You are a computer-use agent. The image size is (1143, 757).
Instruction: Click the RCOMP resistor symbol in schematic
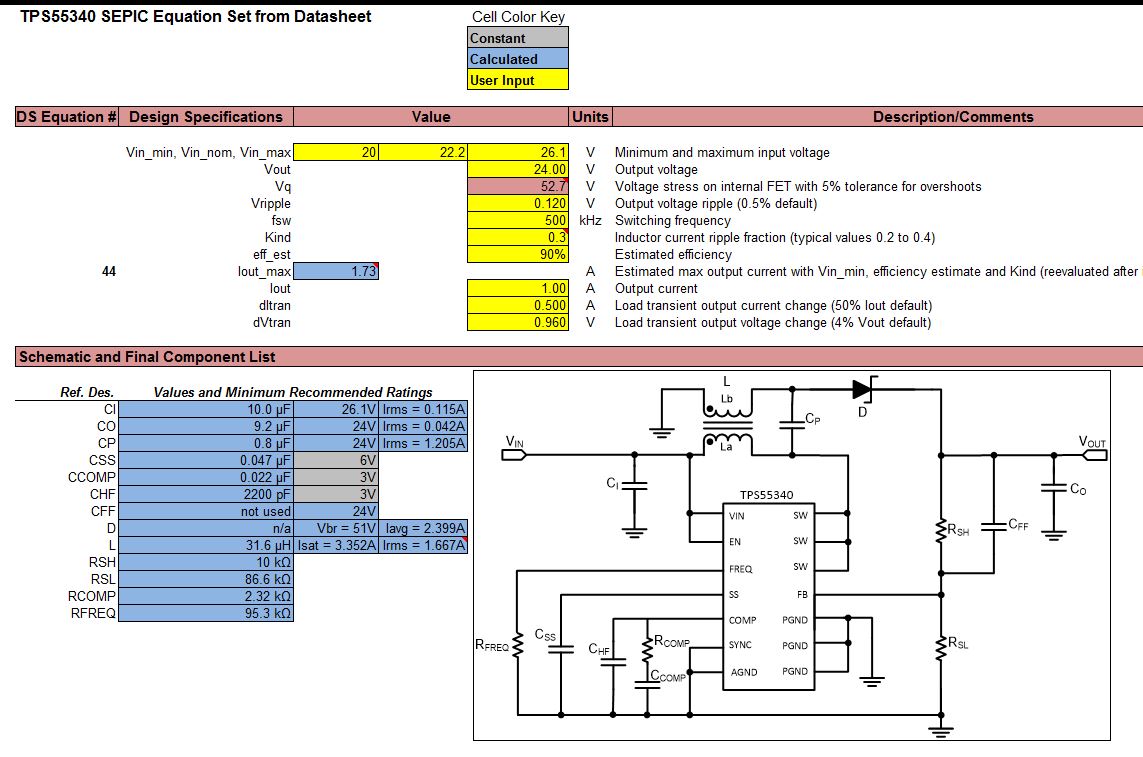tap(647, 649)
